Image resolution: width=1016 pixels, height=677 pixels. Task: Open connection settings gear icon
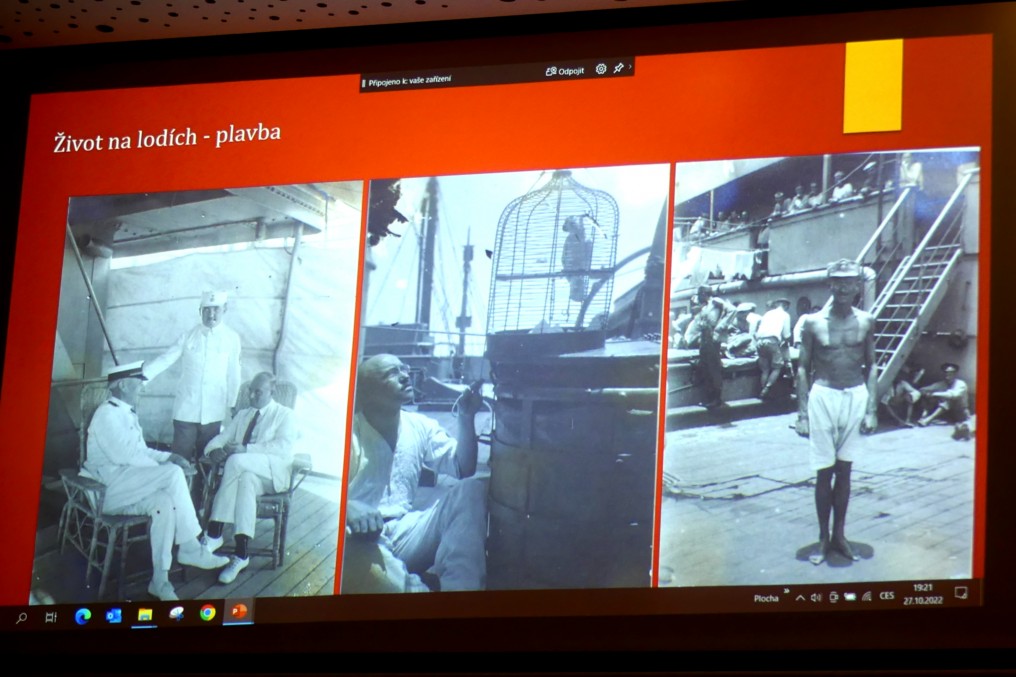(x=601, y=69)
